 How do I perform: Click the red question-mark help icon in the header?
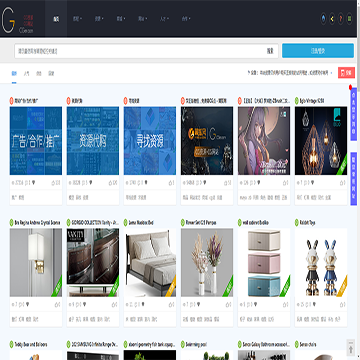pyautogui.click(x=340, y=19)
